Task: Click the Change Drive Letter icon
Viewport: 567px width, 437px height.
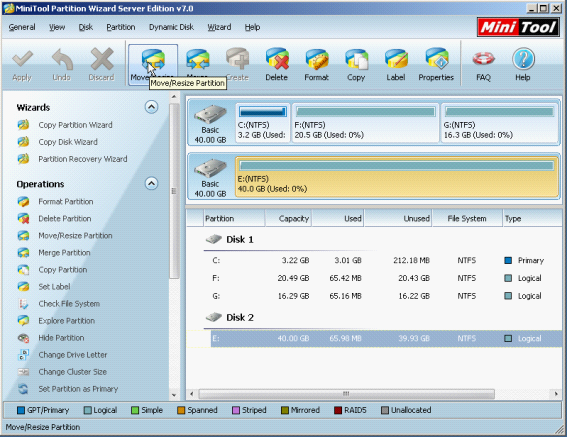Action: point(24,355)
